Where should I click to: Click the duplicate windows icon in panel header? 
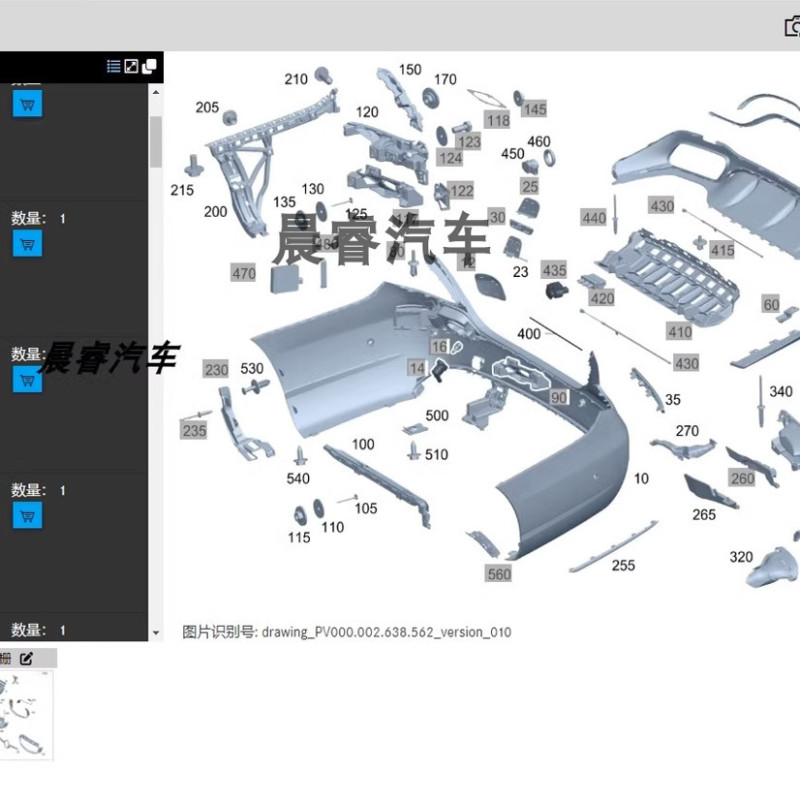pos(149,66)
